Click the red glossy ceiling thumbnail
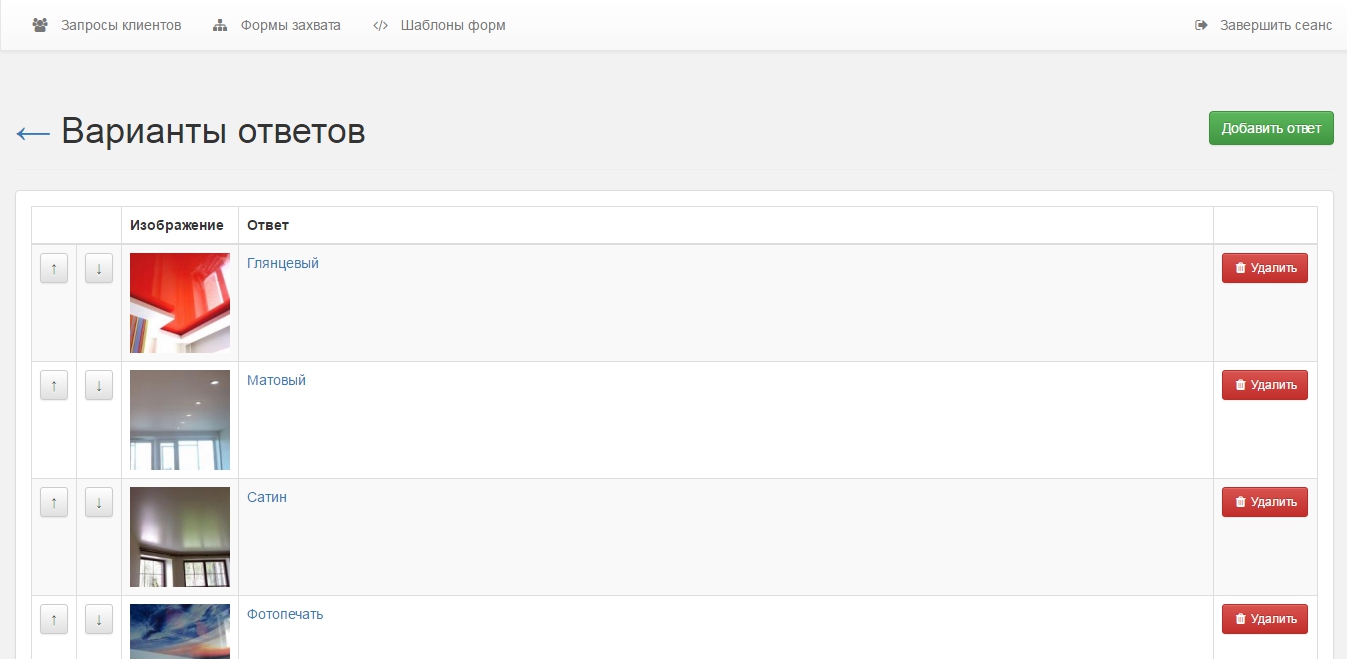The width and height of the screenshot is (1347, 659). 180,303
